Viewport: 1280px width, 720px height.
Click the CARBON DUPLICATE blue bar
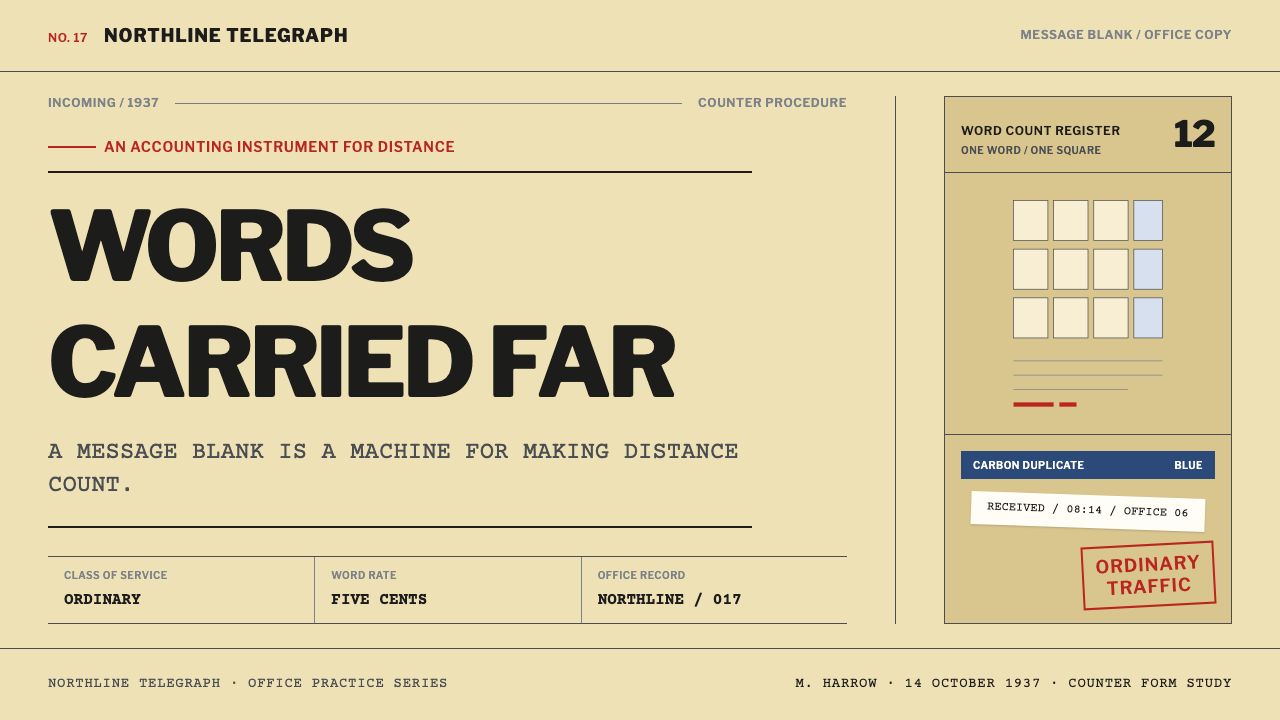1088,465
